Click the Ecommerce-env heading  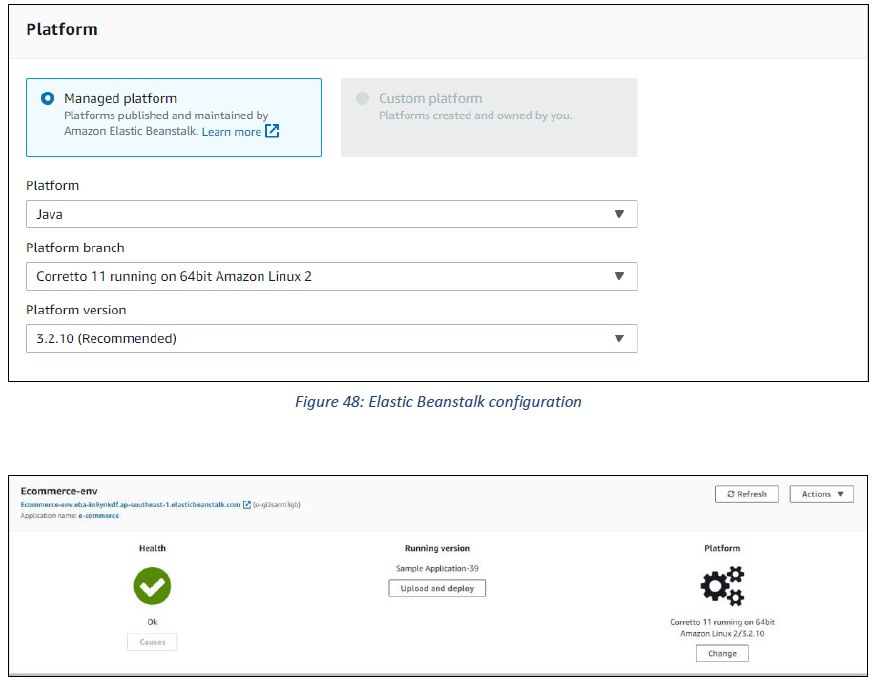59,491
